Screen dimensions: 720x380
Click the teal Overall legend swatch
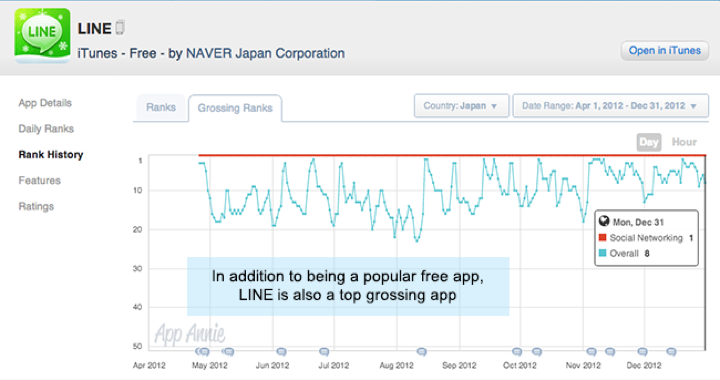tap(602, 253)
